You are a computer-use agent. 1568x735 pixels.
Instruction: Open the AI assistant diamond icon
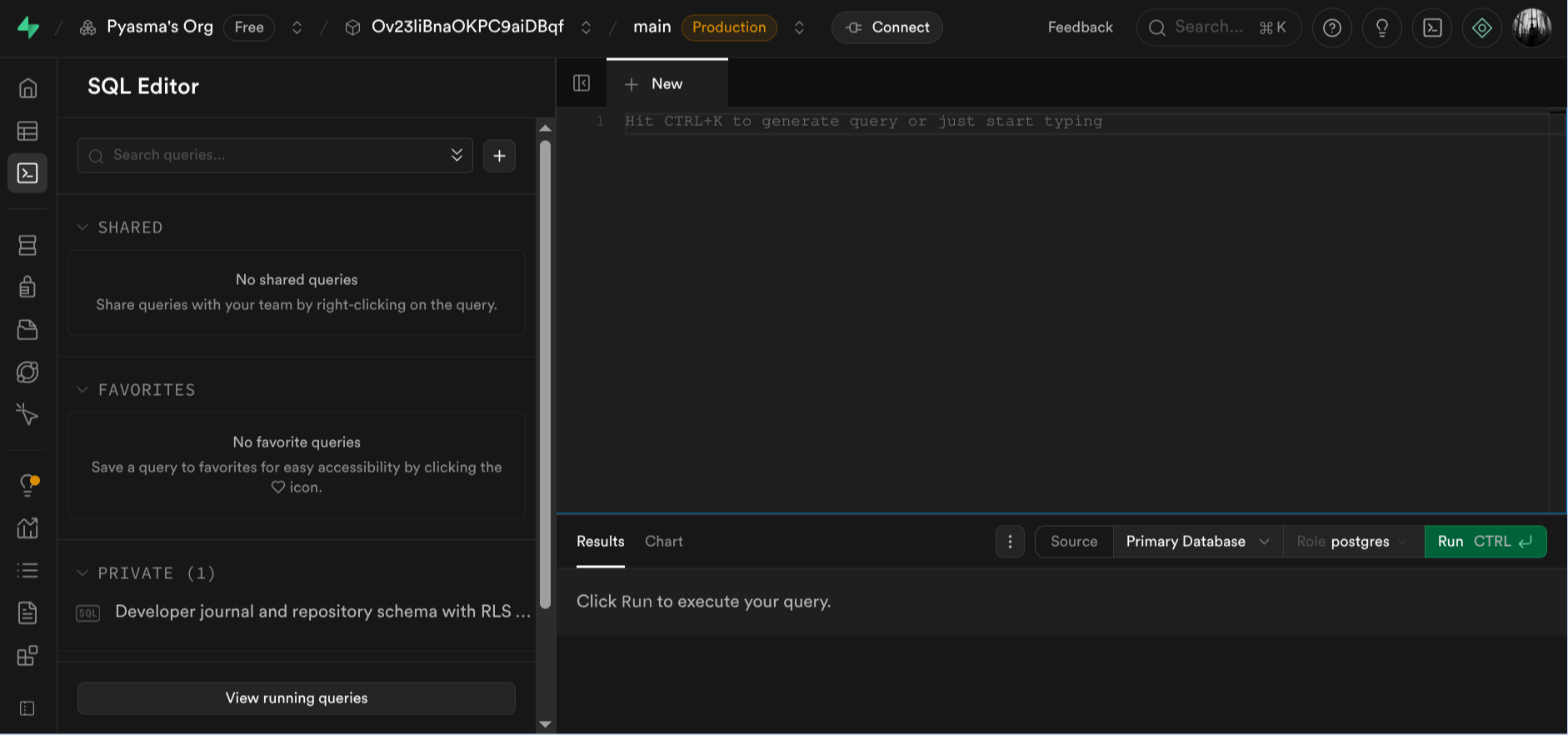click(x=1482, y=27)
